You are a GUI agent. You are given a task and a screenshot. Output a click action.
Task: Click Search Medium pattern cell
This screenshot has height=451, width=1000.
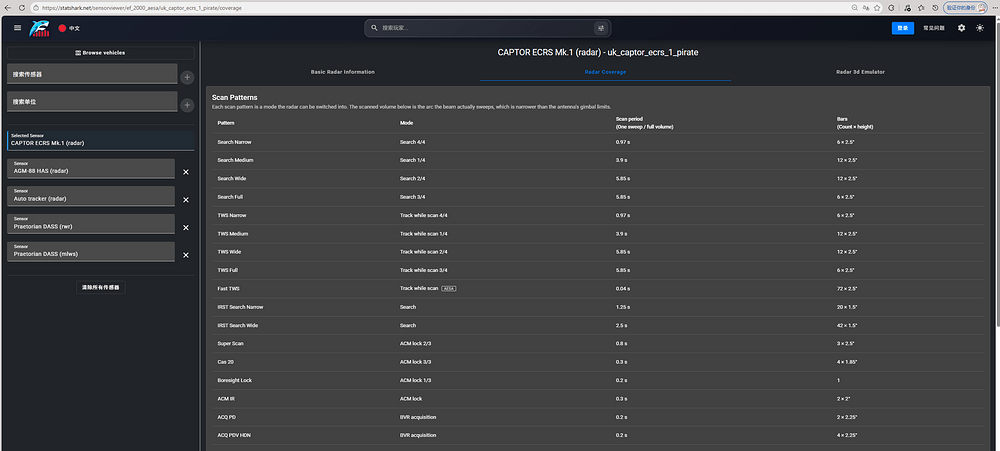click(x=235, y=160)
